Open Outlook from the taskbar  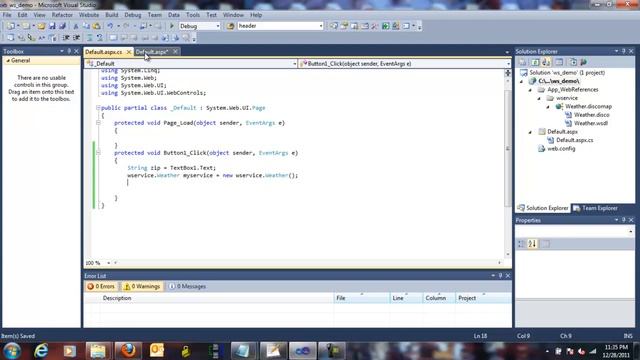157,351
